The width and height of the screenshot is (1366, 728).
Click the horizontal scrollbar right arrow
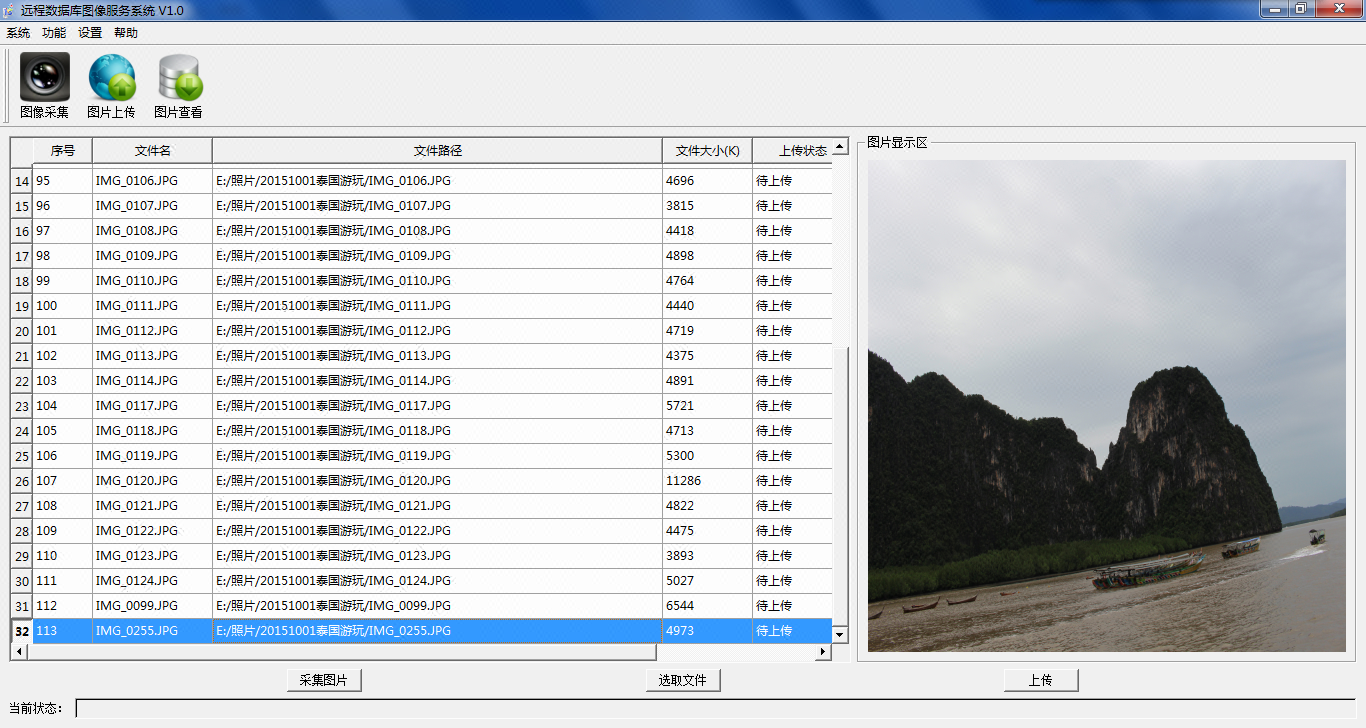824,652
